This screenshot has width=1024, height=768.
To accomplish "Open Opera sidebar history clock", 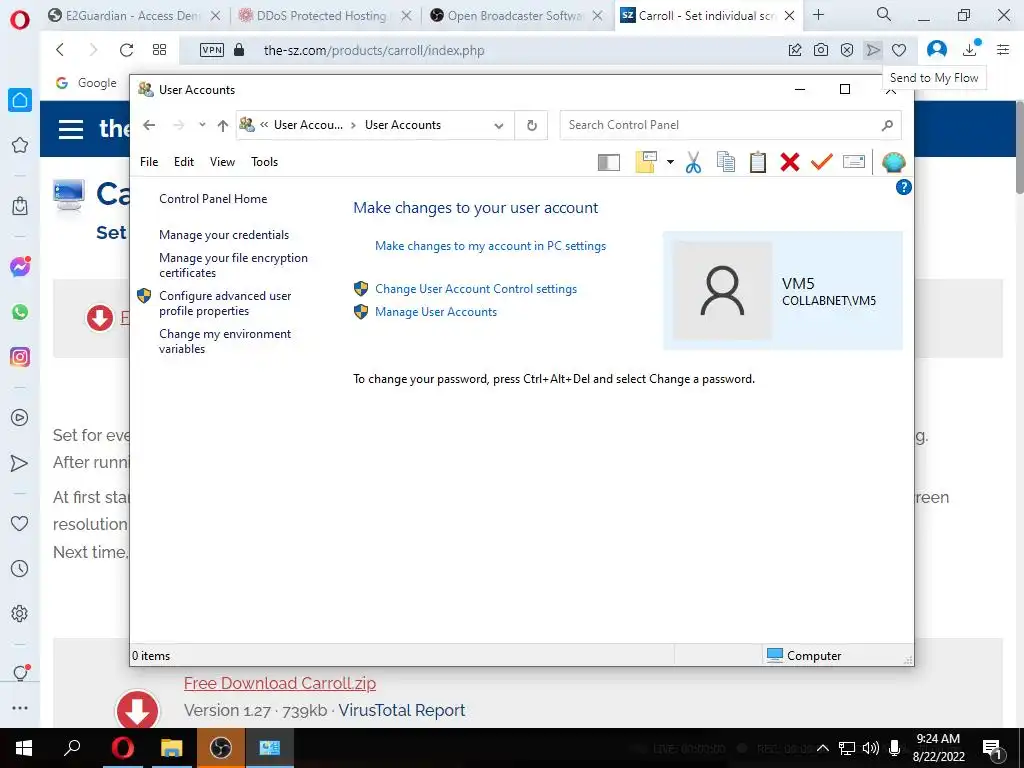I will tap(20, 568).
